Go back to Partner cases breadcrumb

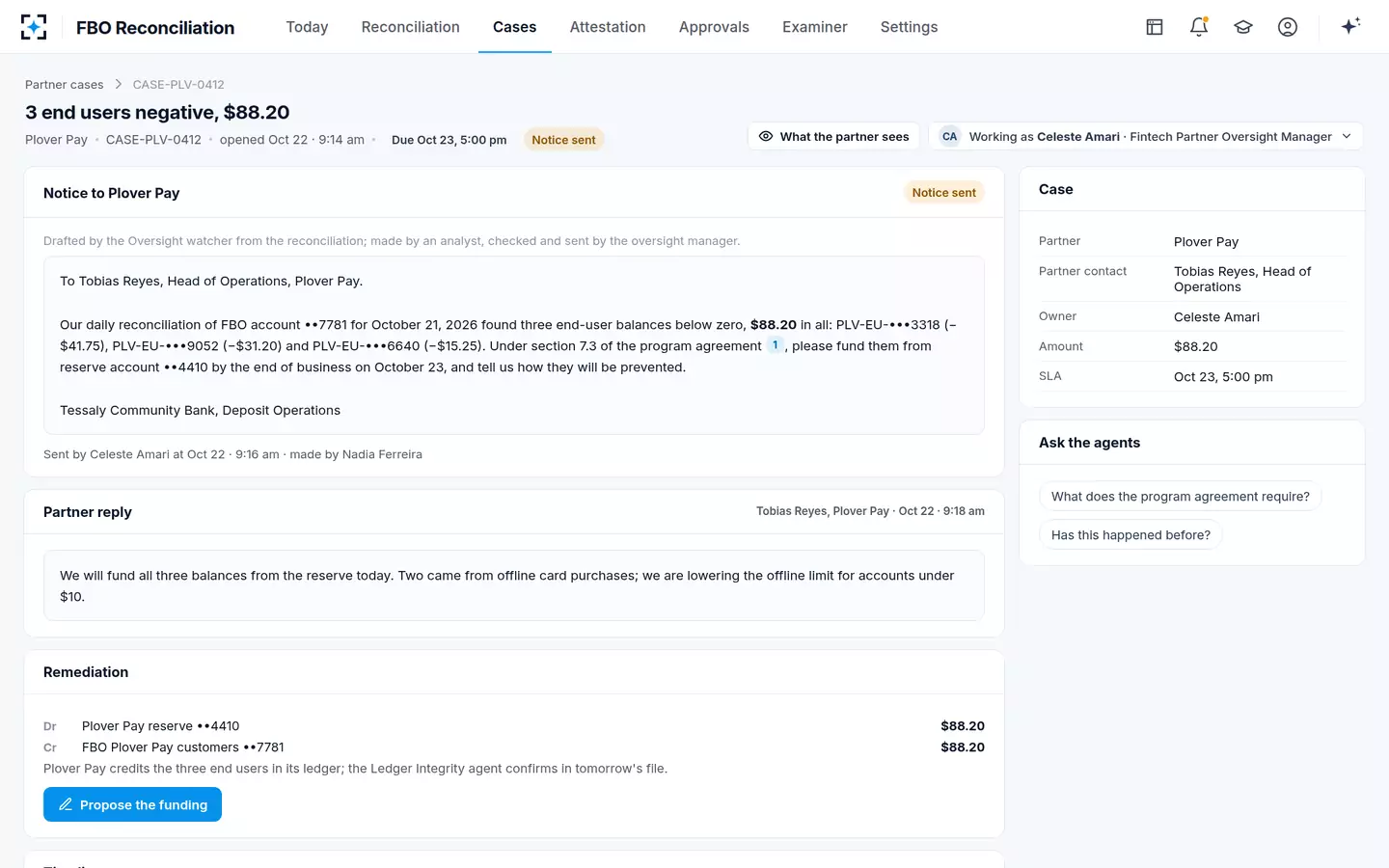tap(64, 84)
